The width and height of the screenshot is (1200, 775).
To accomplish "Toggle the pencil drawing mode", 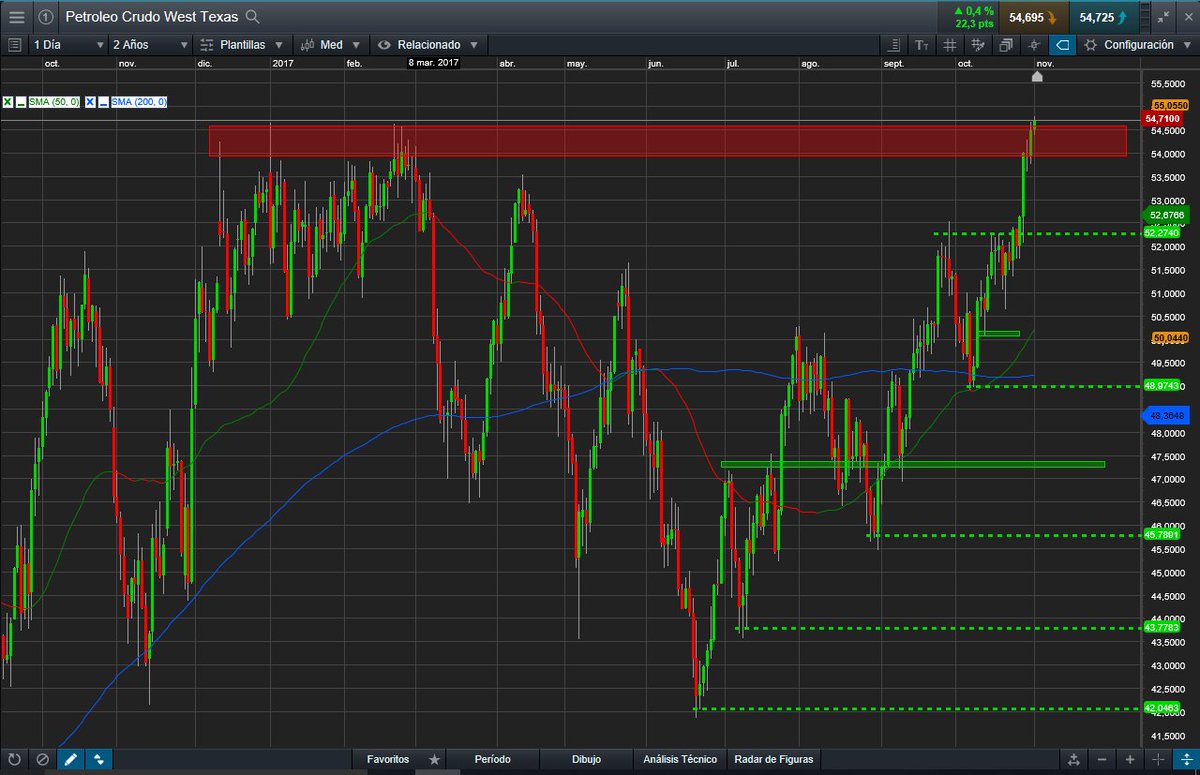I will coord(70,760).
